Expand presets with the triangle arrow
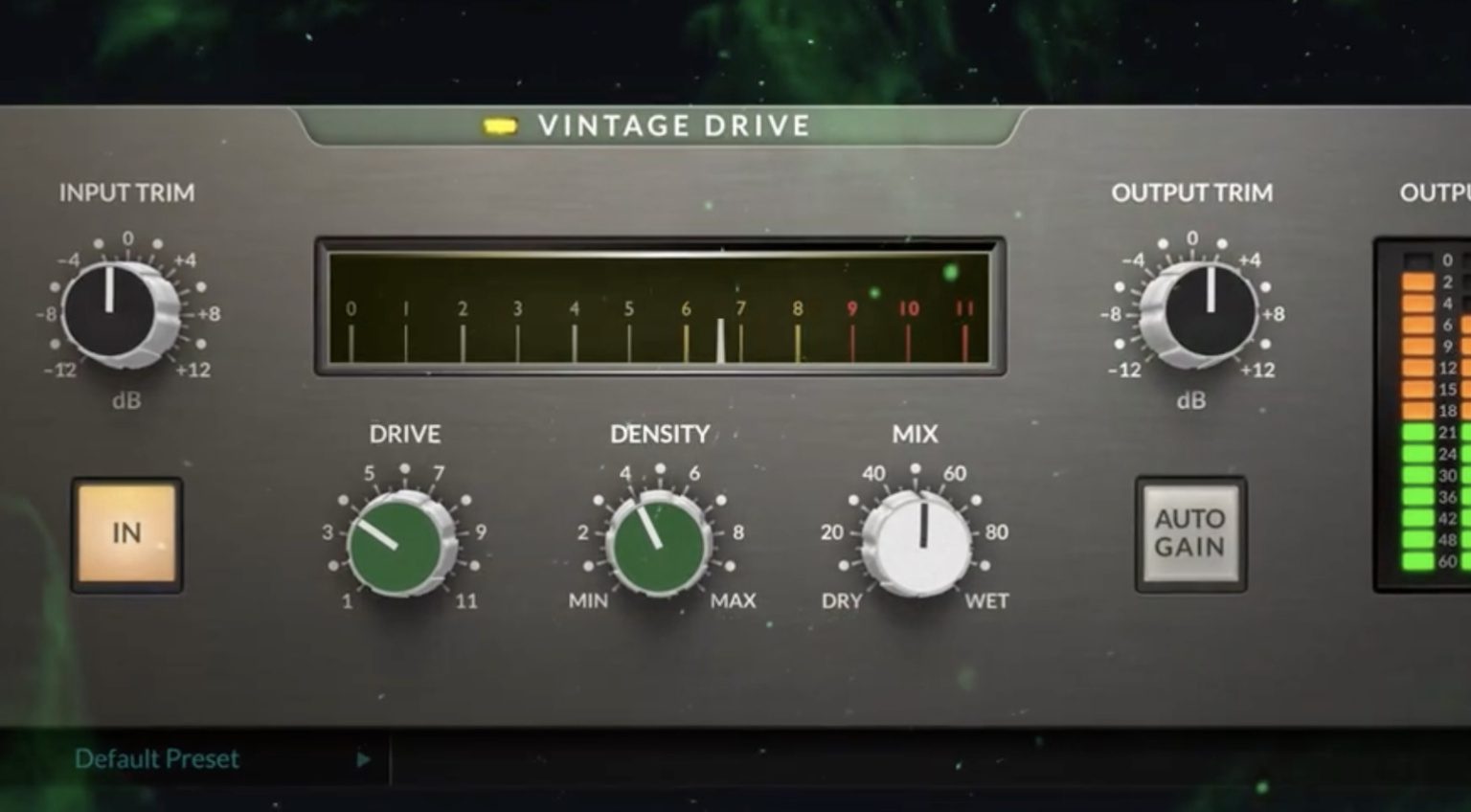Image resolution: width=1471 pixels, height=812 pixels. pos(364,760)
